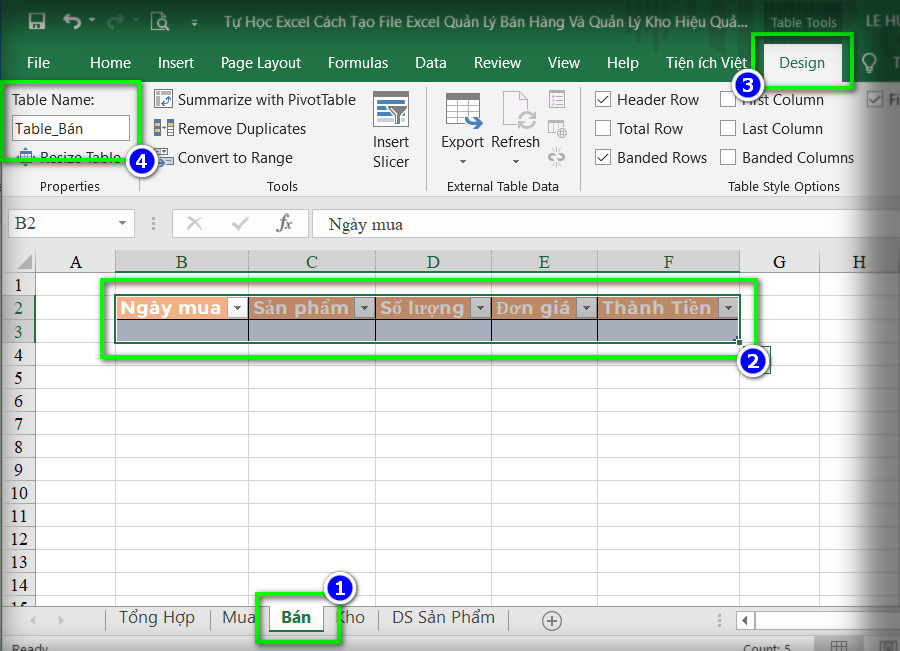Open the Đơn giá filter dropdown
Image resolution: width=900 pixels, height=651 pixels.
point(586,308)
